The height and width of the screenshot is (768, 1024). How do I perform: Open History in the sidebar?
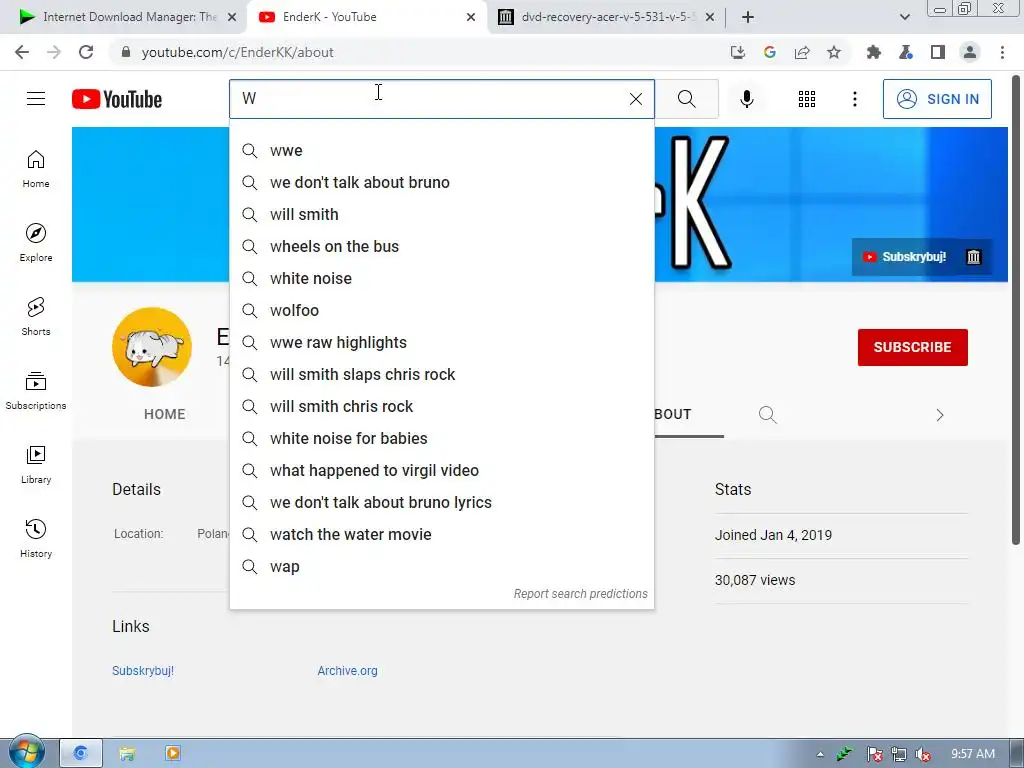coord(36,538)
